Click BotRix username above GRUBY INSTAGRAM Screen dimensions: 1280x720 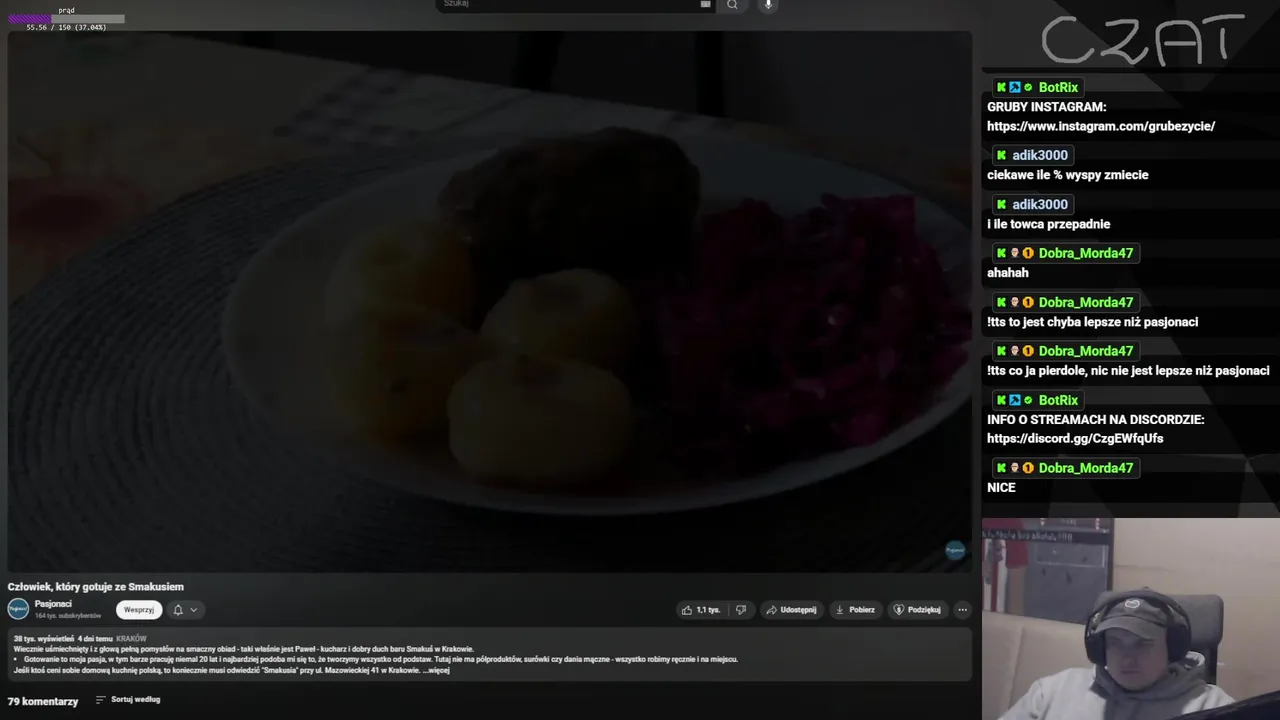(x=1058, y=88)
